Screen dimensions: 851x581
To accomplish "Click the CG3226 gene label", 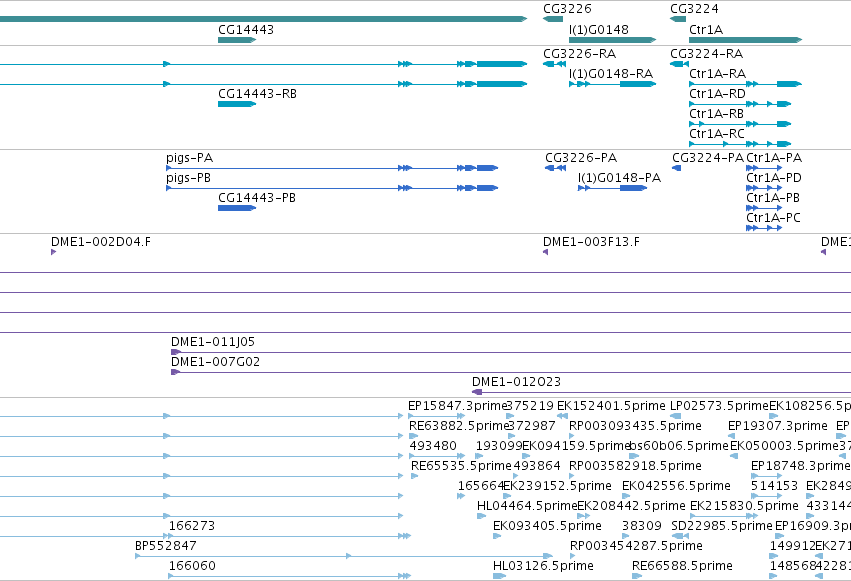I will click(x=567, y=9).
